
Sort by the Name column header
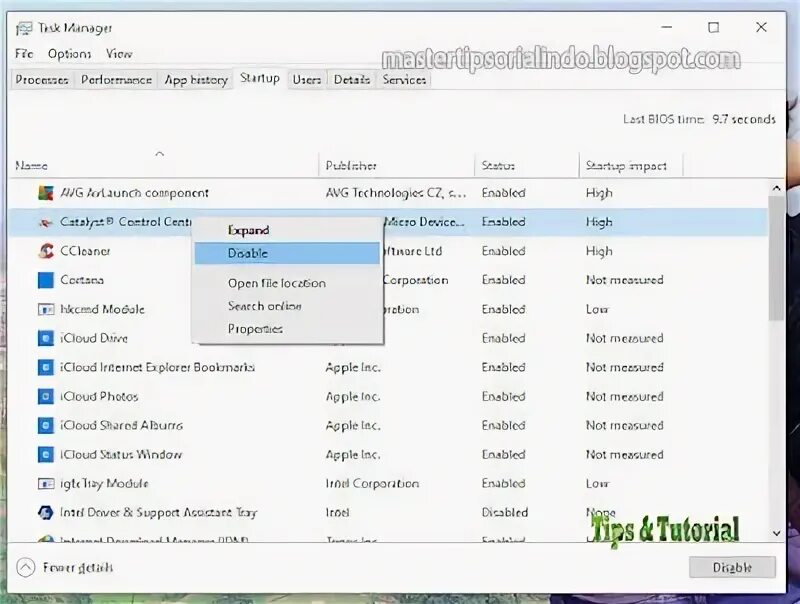point(163,165)
